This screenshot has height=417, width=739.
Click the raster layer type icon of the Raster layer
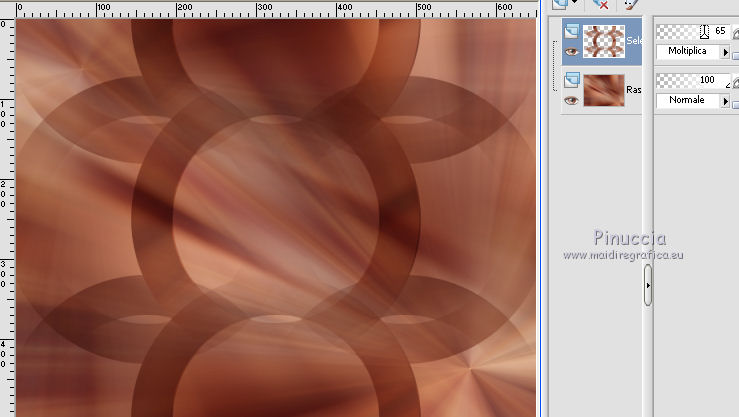[x=572, y=80]
